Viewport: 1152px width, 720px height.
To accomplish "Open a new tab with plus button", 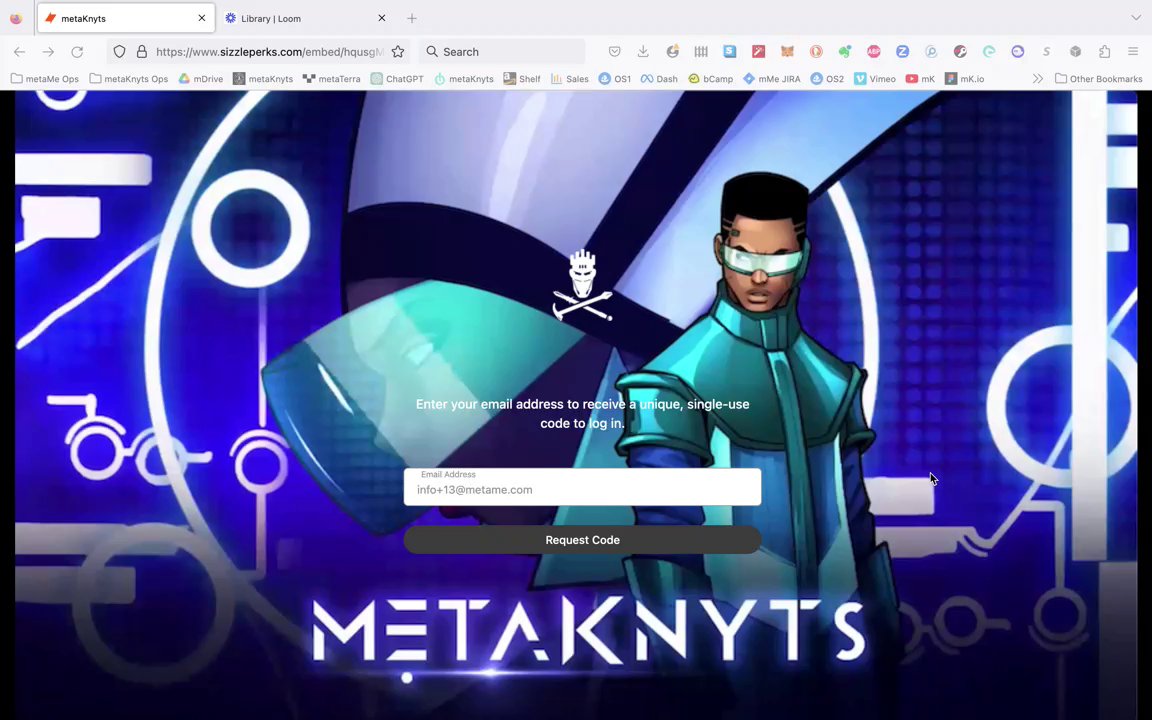I will coord(412,18).
